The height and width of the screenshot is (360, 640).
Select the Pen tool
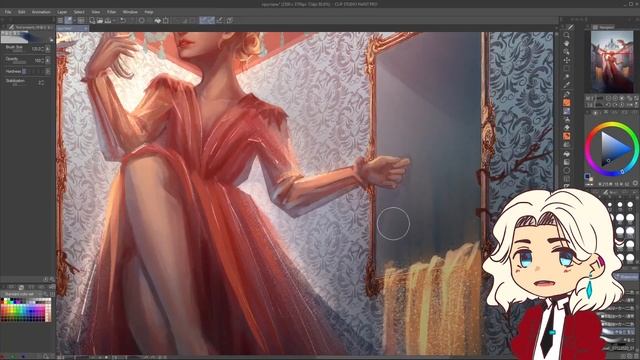(567, 94)
